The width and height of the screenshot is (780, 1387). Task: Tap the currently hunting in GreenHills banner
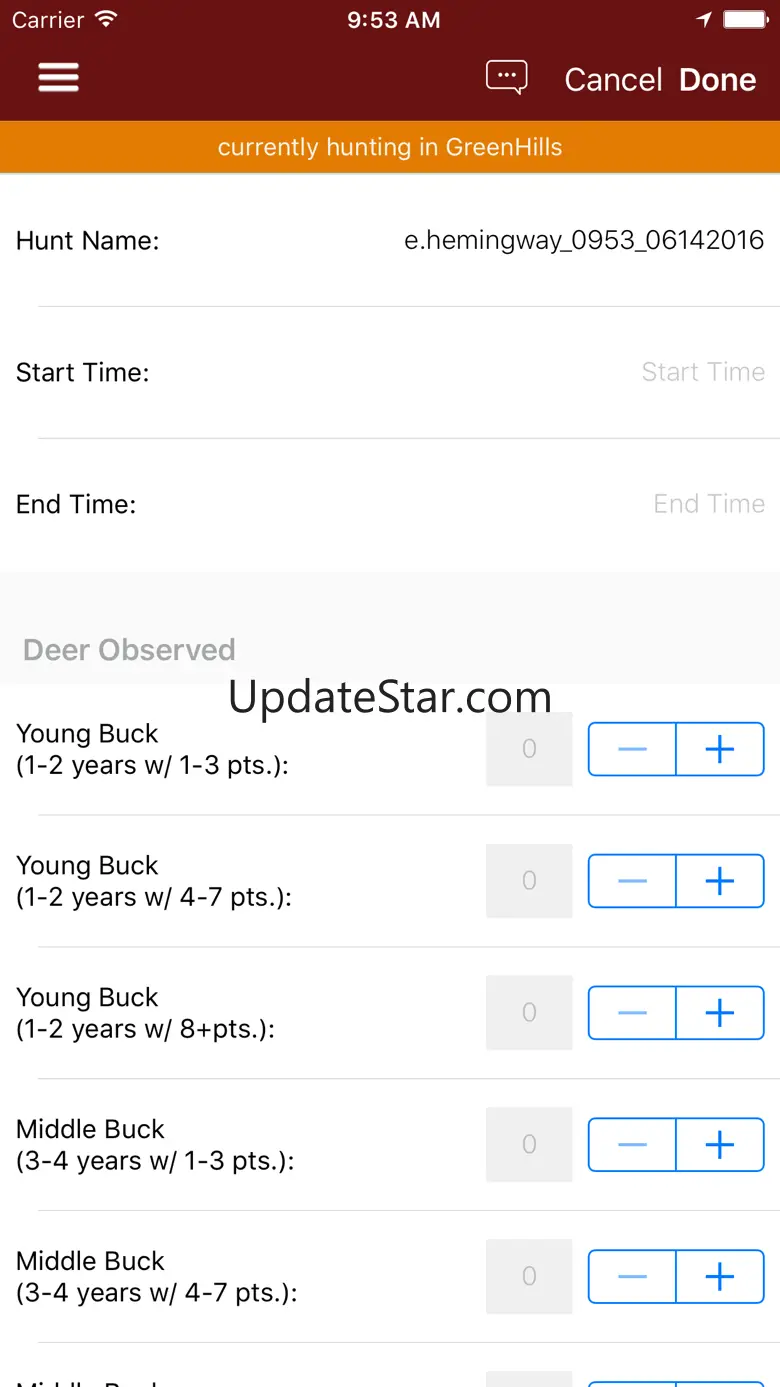tap(390, 147)
